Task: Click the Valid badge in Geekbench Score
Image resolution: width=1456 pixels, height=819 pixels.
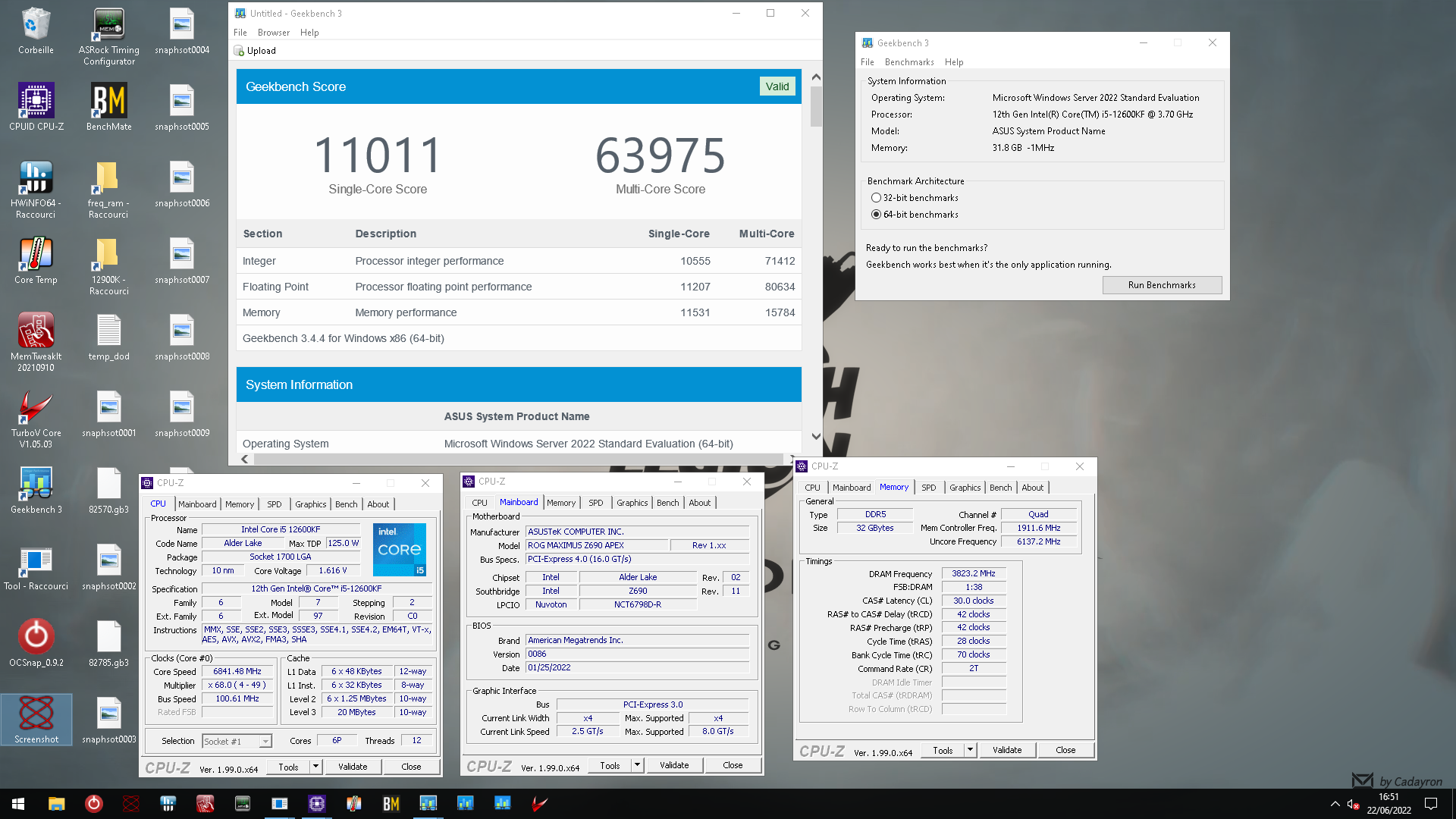Action: click(x=777, y=86)
